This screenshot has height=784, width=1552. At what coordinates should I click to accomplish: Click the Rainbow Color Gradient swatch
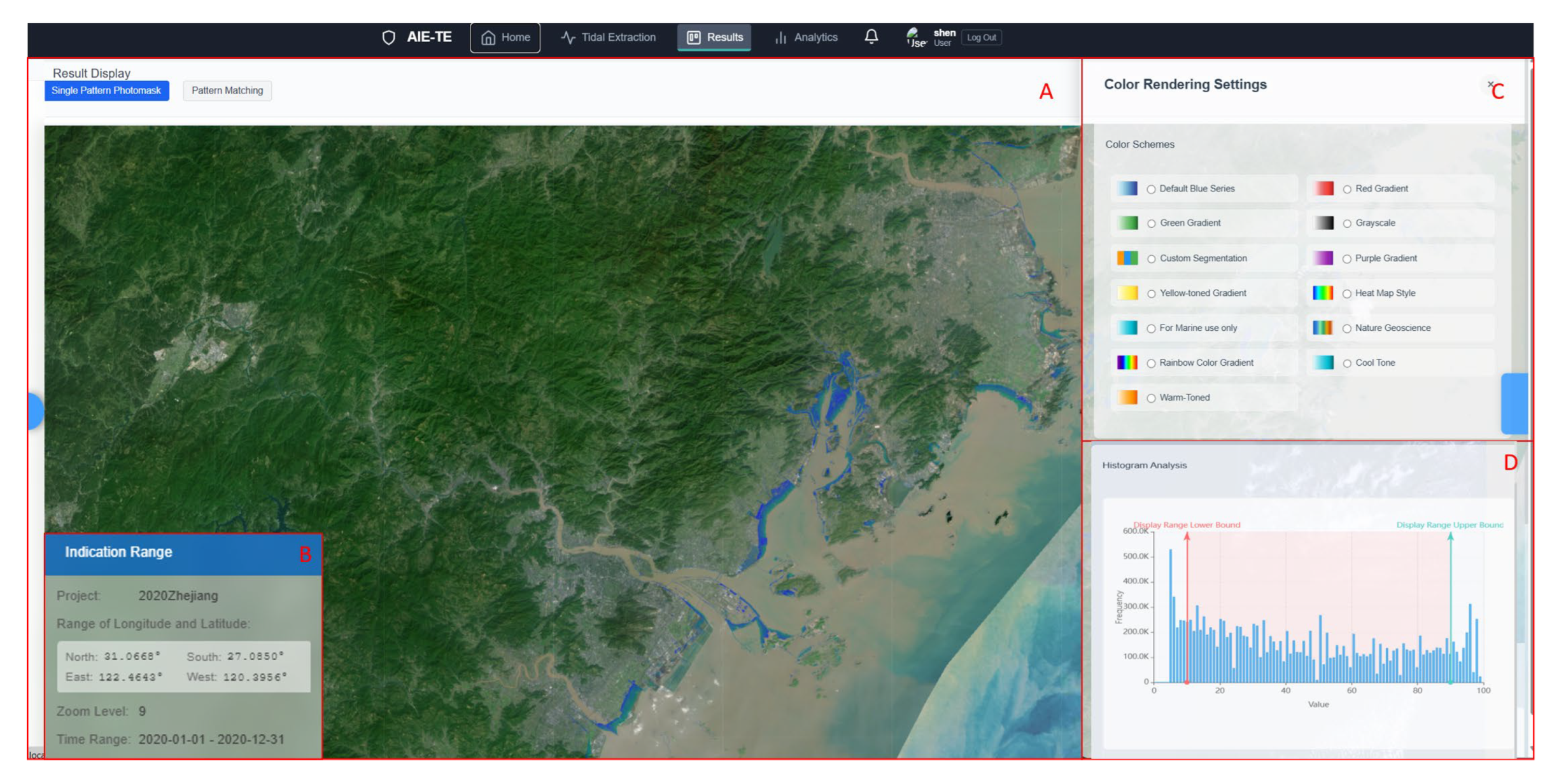(1127, 363)
